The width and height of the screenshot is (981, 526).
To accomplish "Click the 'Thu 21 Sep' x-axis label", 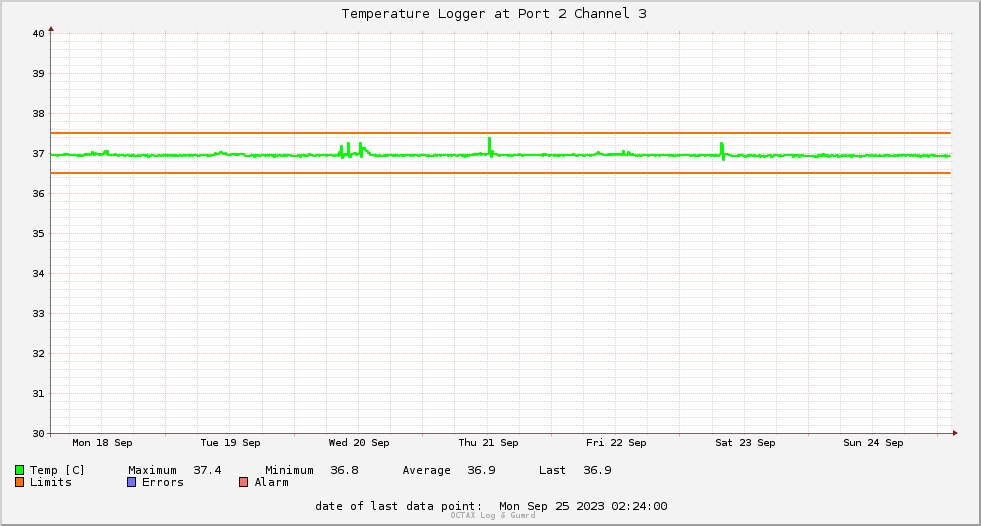I will pyautogui.click(x=489, y=443).
